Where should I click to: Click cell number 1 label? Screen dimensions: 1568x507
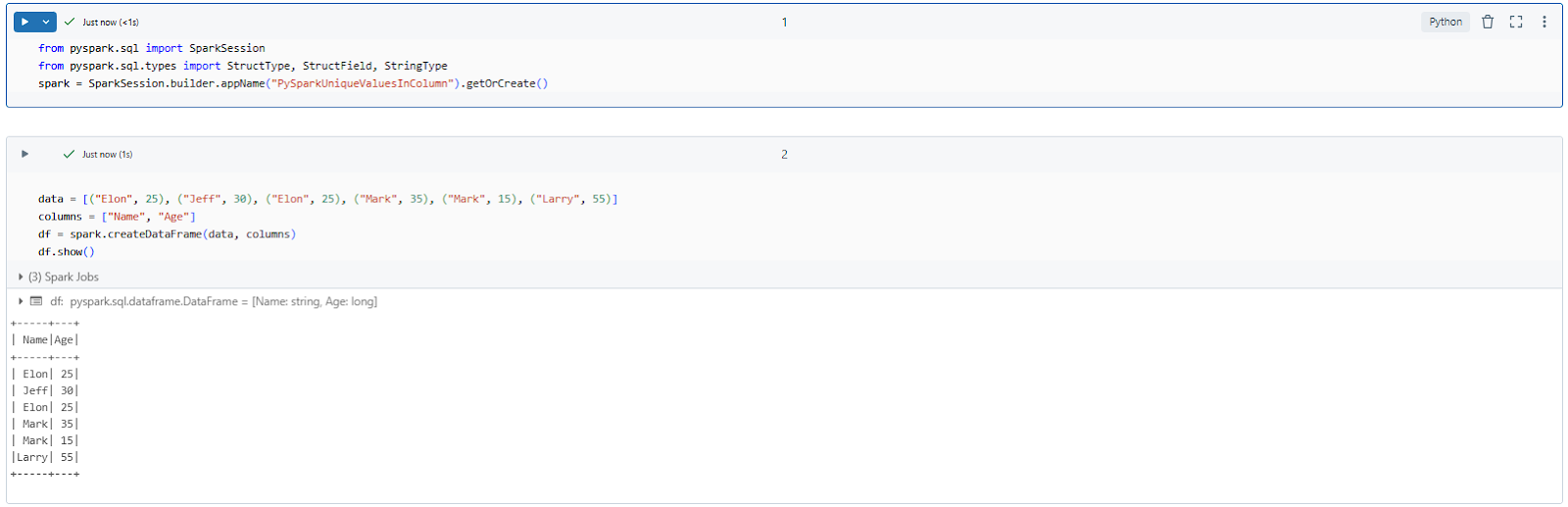(784, 22)
